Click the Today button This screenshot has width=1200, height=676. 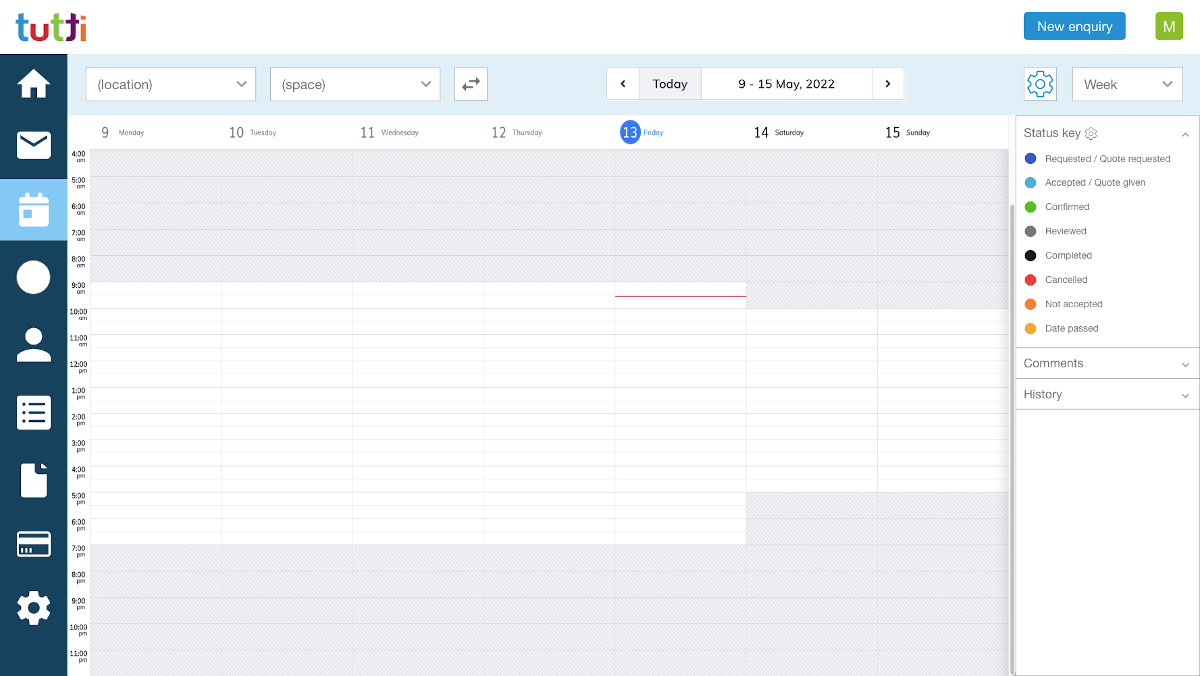coord(670,84)
